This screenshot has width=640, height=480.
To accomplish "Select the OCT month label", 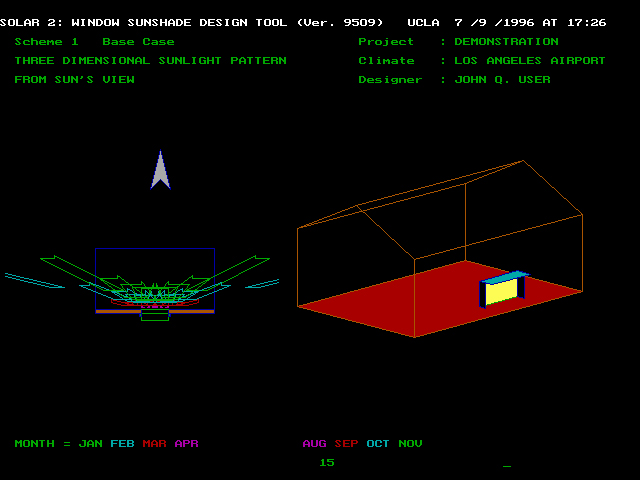I will [378, 444].
